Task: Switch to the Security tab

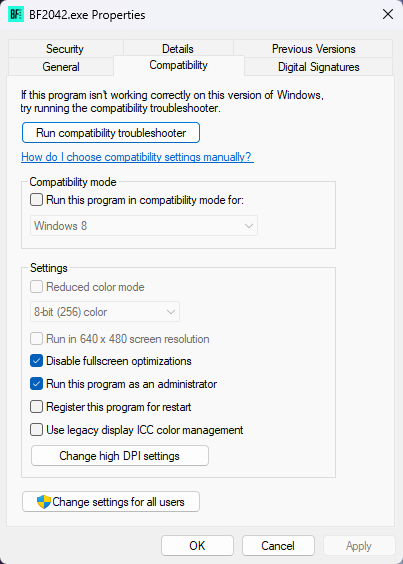Action: coord(65,49)
